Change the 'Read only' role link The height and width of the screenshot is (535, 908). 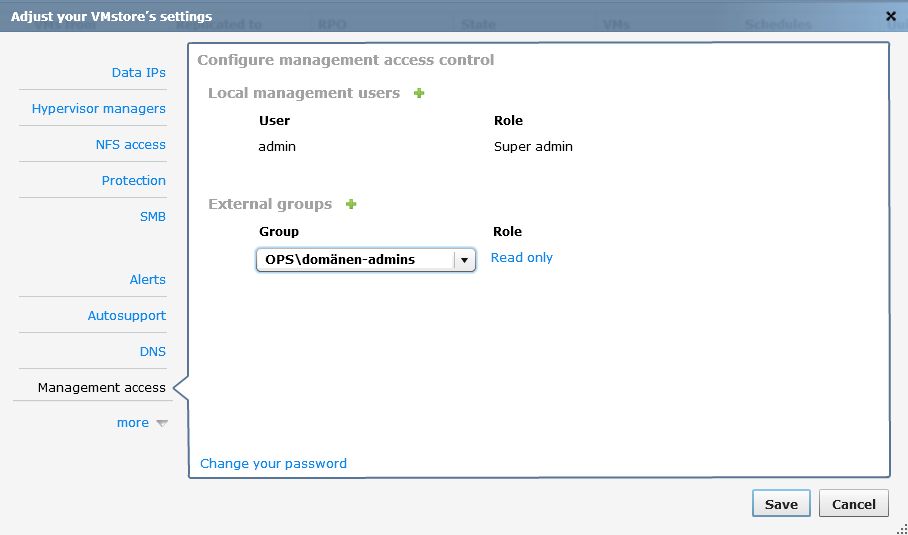tap(521, 258)
